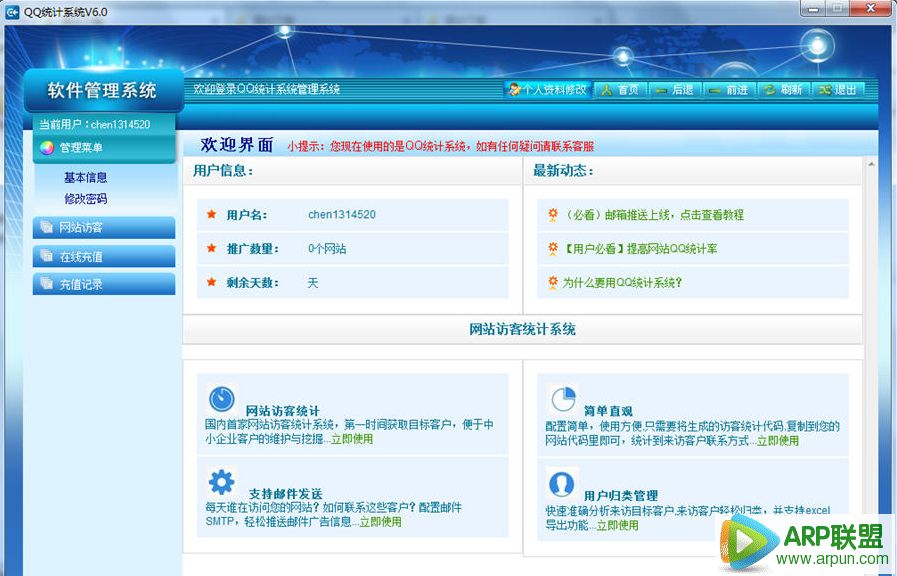
Task: Click the QQ统计系统 app icon in title bar
Action: [x=11, y=12]
